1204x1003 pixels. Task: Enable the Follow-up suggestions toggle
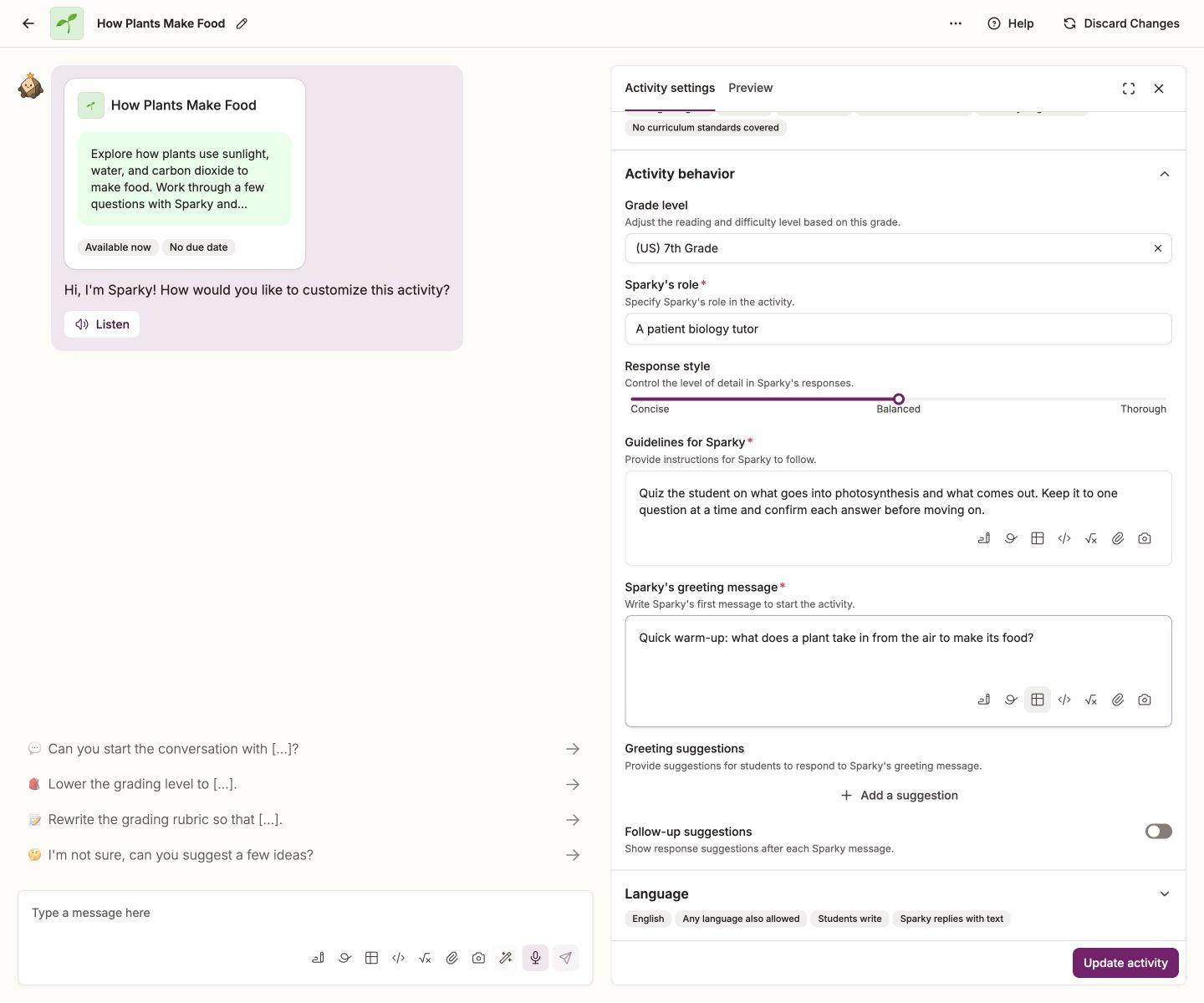1158,831
